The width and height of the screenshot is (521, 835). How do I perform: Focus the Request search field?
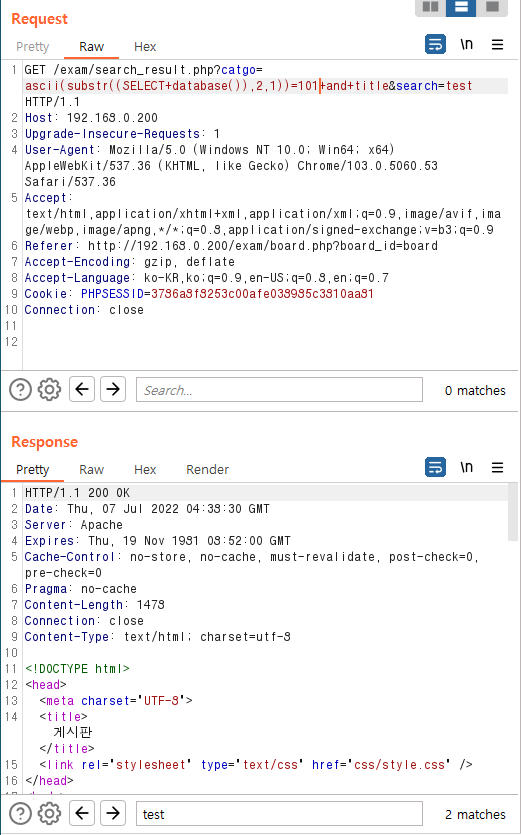(x=279, y=390)
